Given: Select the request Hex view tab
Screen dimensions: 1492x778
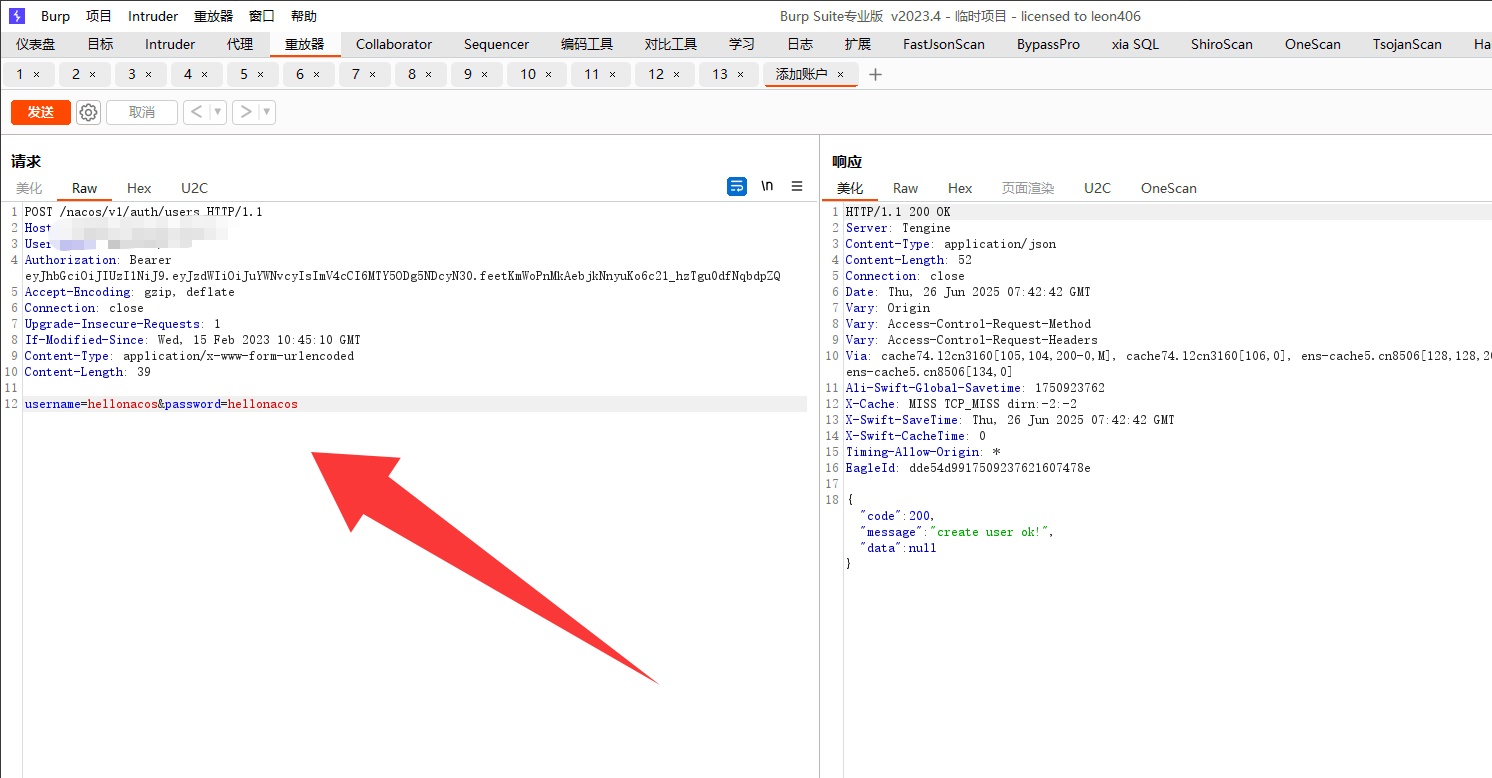Looking at the screenshot, I should click(139, 188).
